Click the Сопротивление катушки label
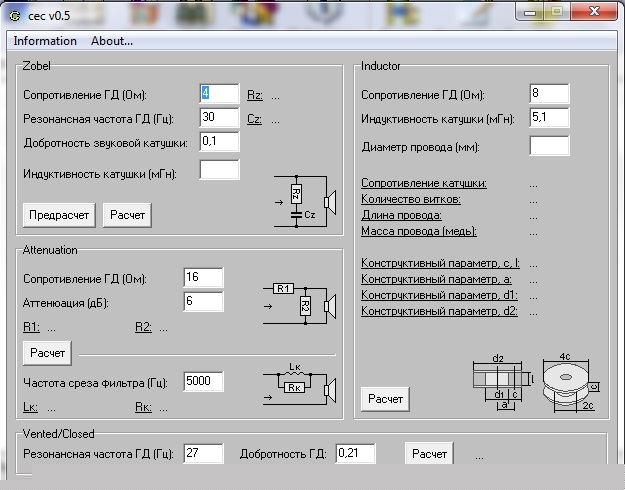Image resolution: width=625 pixels, height=490 pixels. (424, 183)
